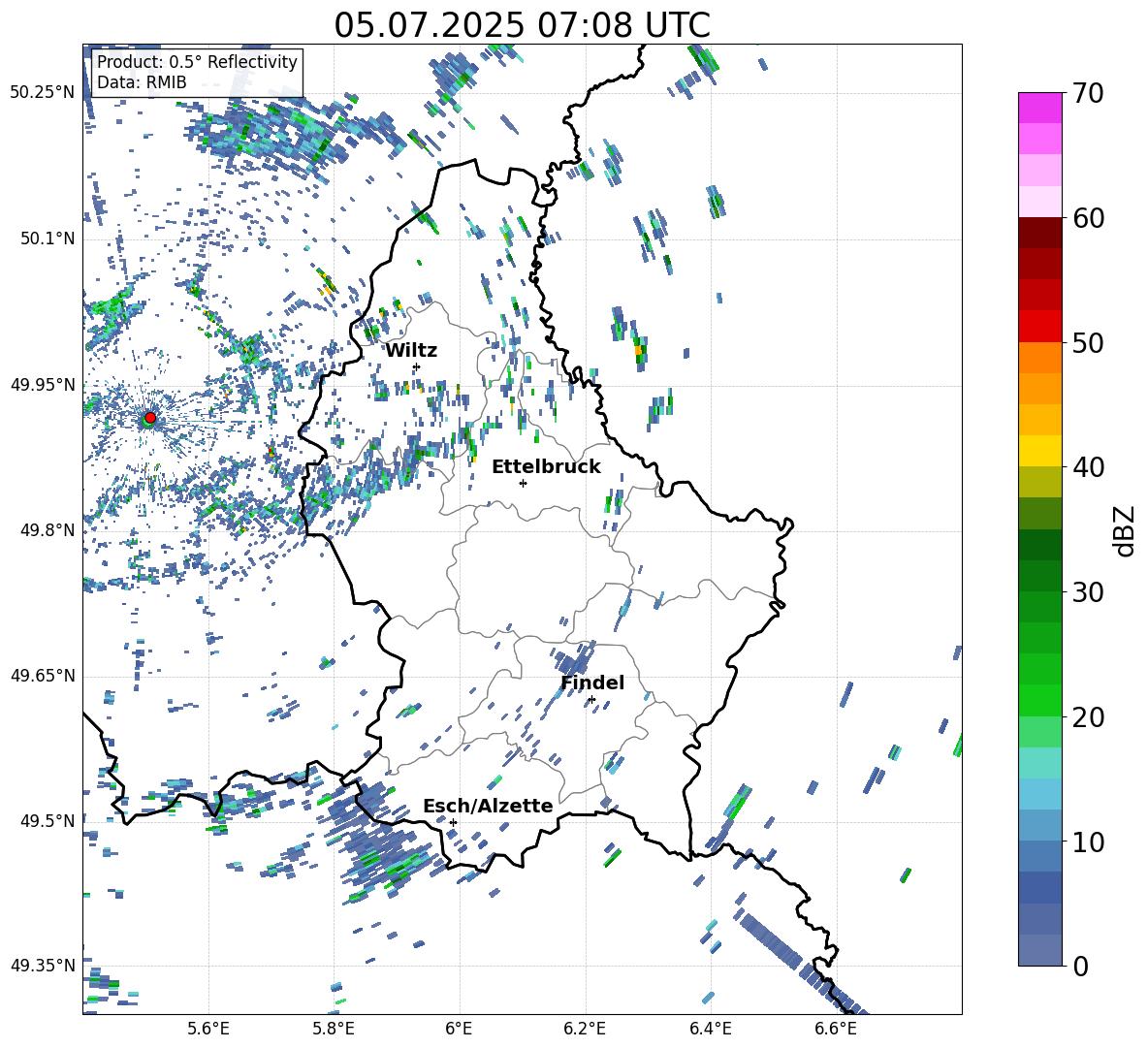
Task: Click the 5.8°E longitude label
Action: tap(334, 1029)
